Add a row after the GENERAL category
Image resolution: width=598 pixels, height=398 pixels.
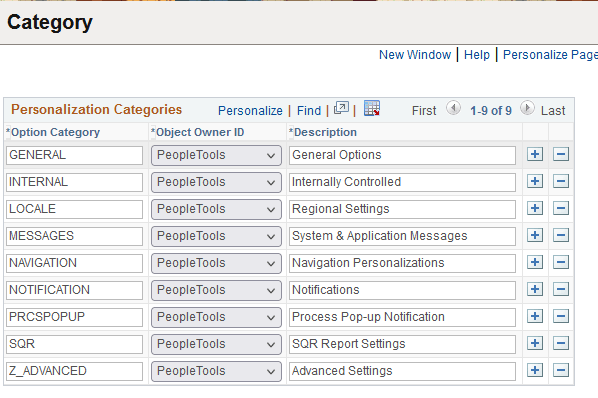tap(535, 154)
